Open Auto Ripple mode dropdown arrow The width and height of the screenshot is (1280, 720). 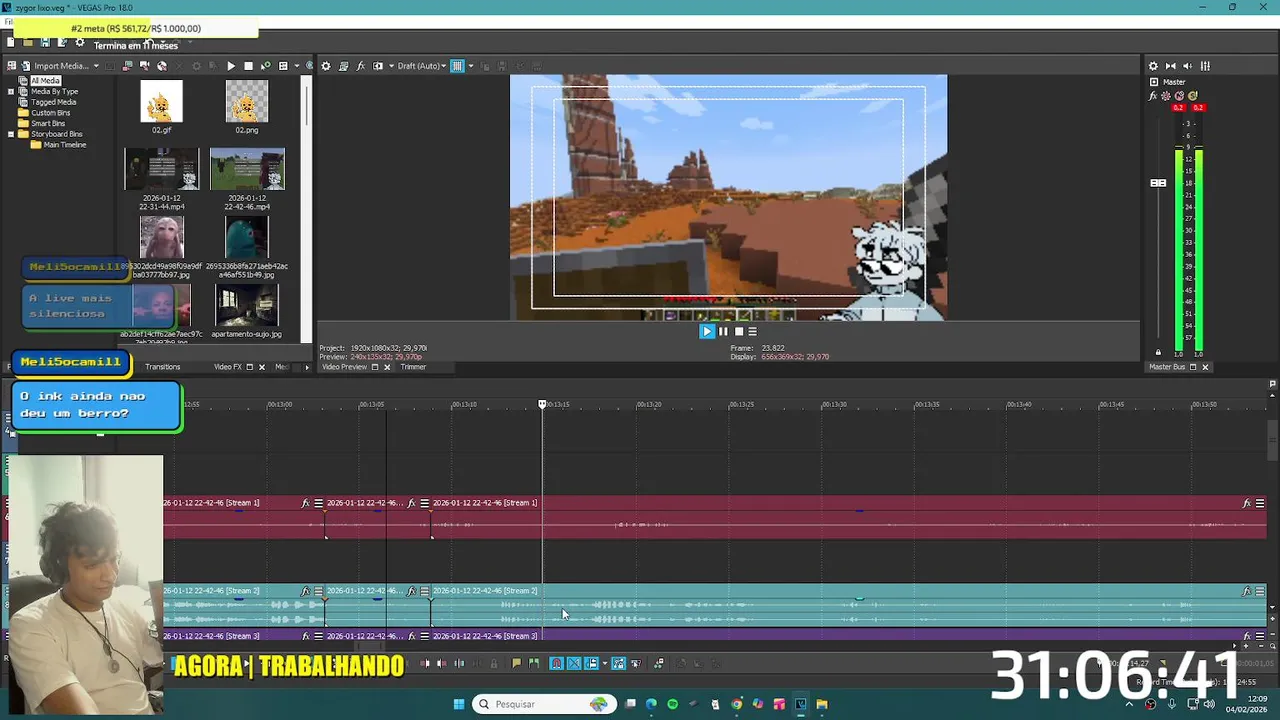pyautogui.click(x=604, y=663)
